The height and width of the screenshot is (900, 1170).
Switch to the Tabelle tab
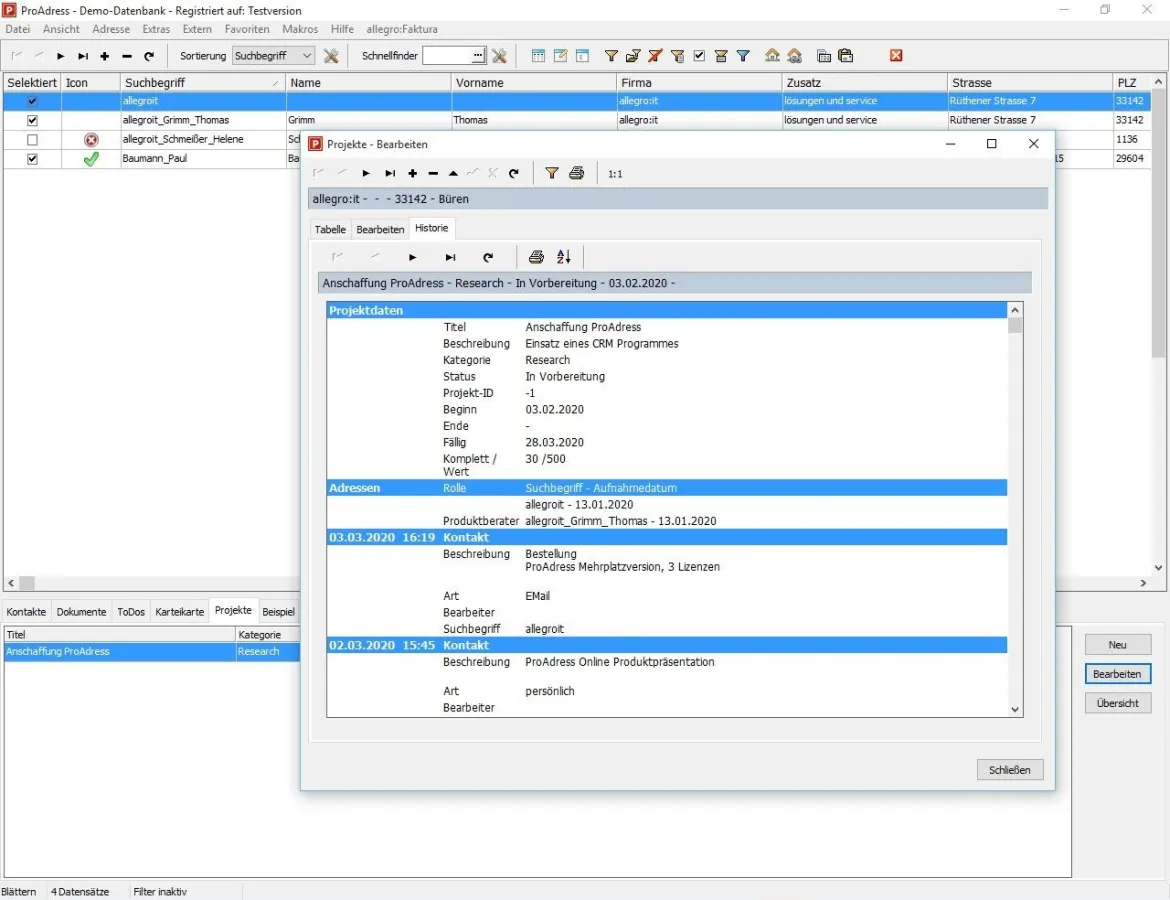coord(330,229)
